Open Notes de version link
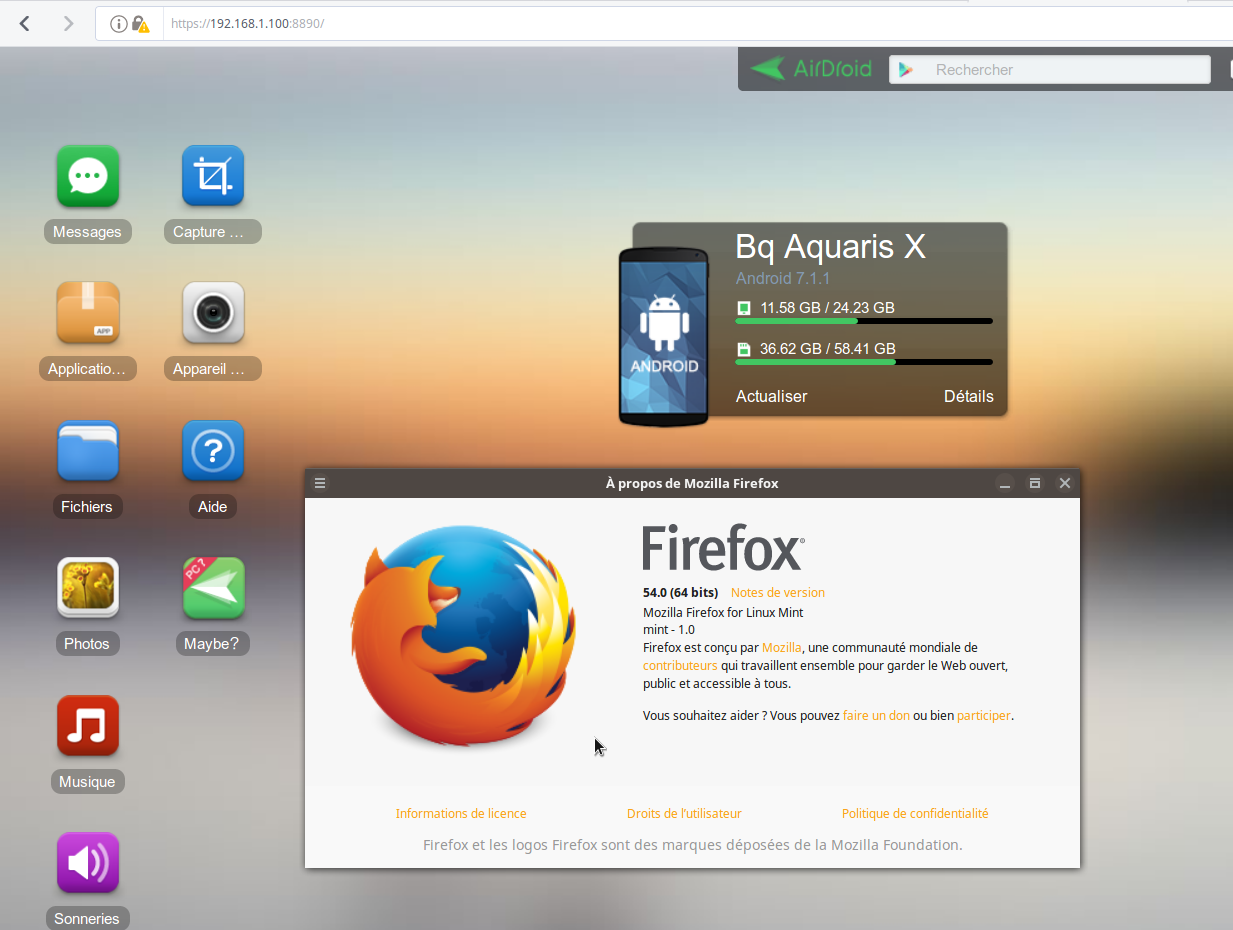 tap(778, 593)
